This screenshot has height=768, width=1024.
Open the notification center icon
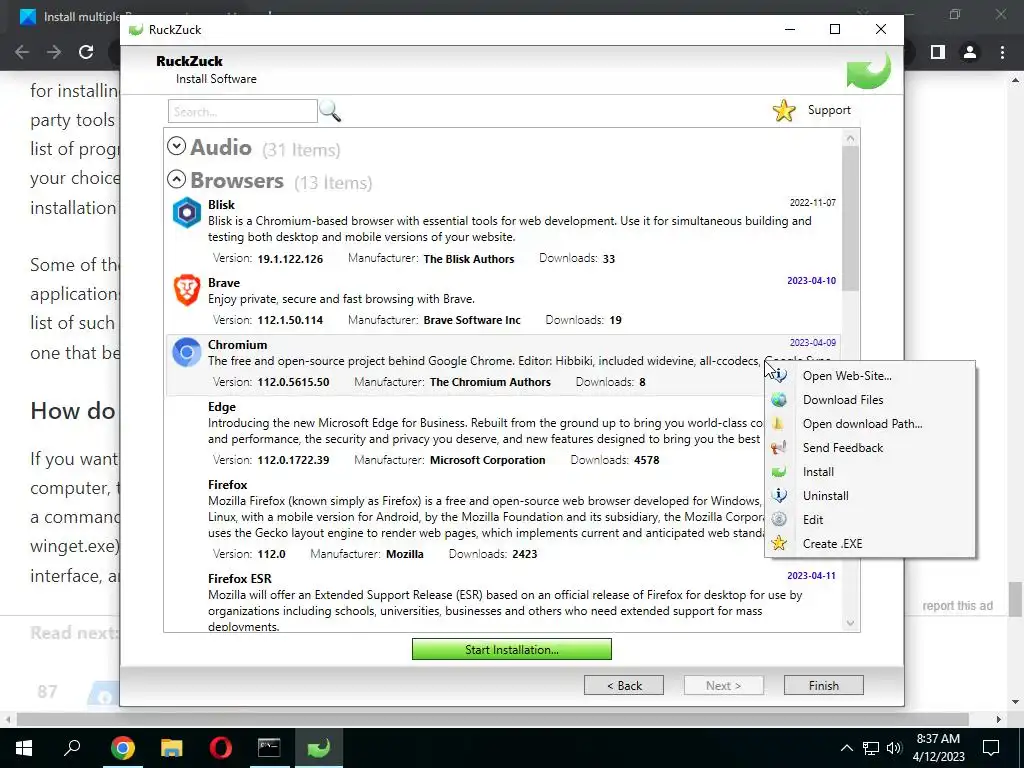click(x=991, y=748)
